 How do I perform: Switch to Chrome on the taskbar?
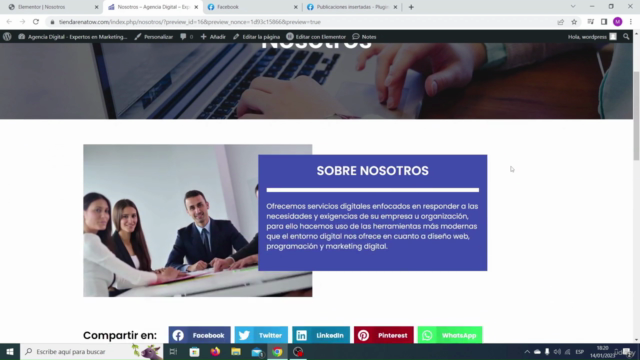(277, 351)
